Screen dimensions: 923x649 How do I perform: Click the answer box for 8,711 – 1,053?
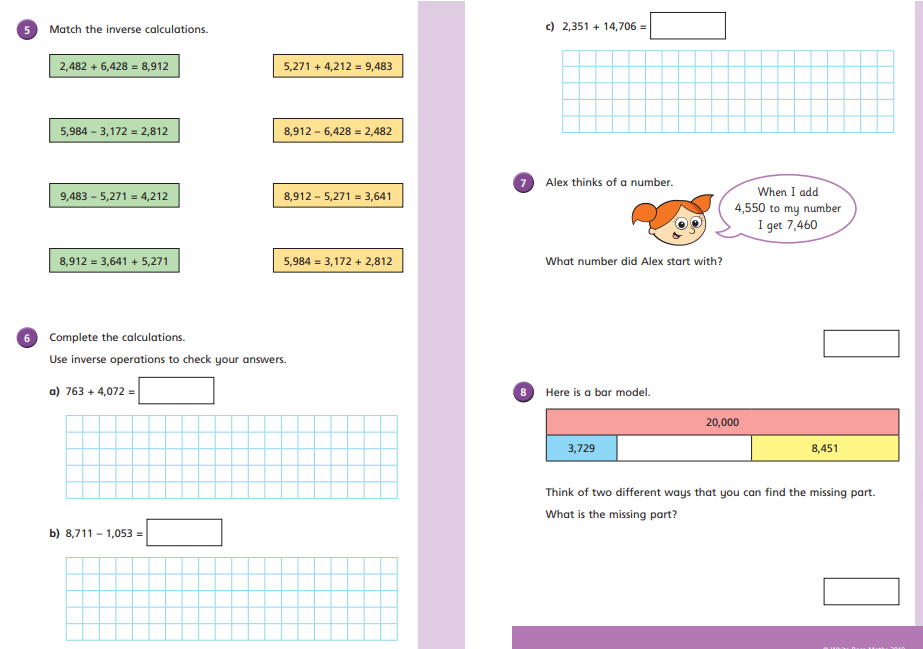pyautogui.click(x=184, y=533)
